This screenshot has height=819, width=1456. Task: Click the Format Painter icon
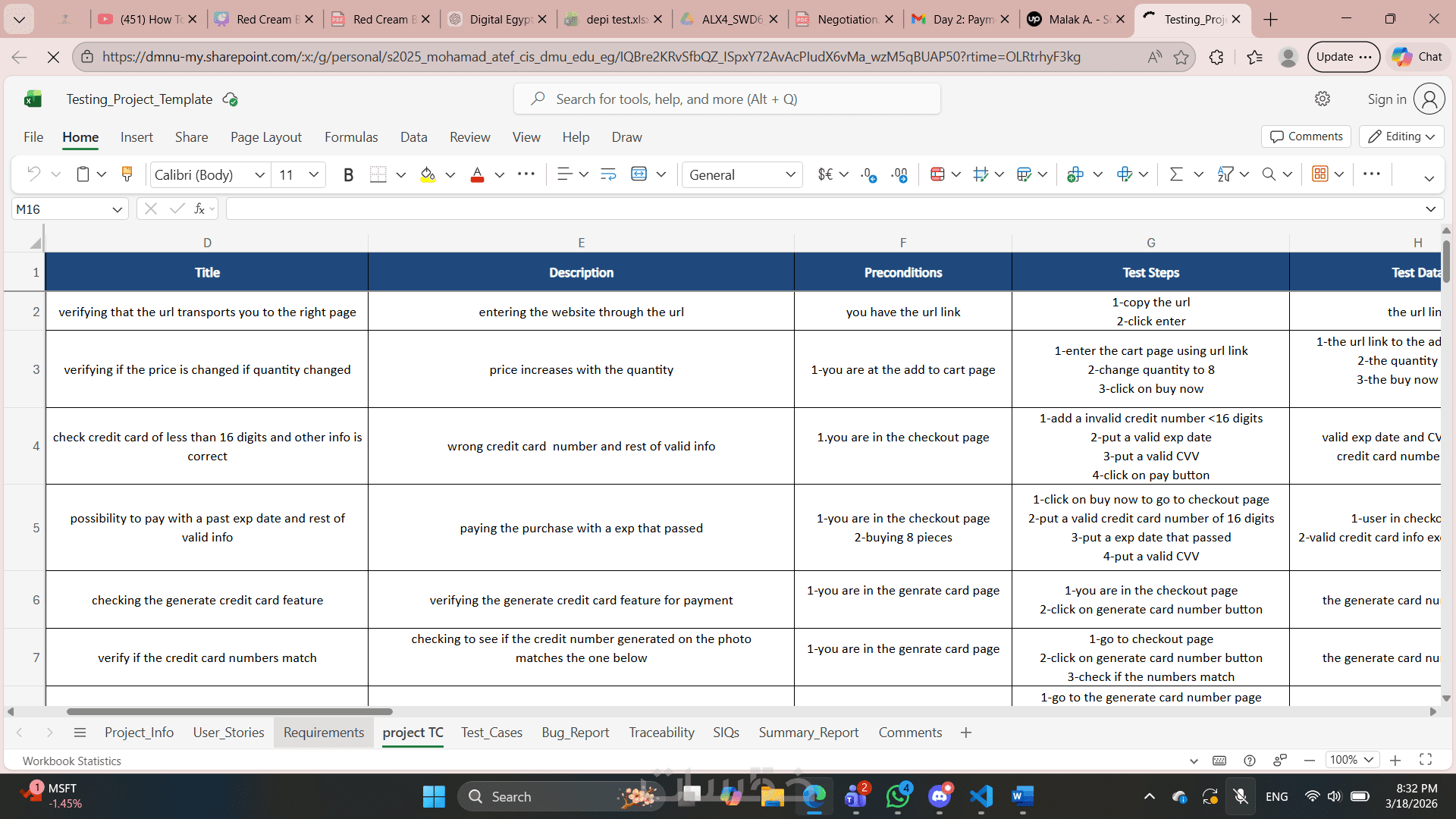point(127,174)
